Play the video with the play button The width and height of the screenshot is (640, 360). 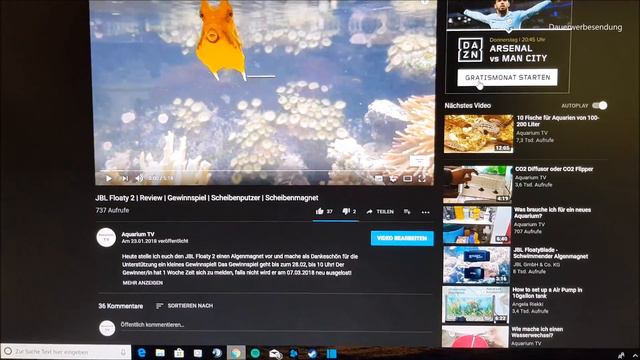click(x=109, y=178)
